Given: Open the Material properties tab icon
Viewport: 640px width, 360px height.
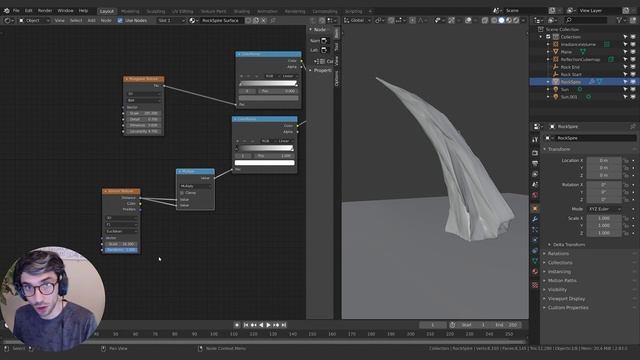Looking at the screenshot, I should tap(535, 271).
